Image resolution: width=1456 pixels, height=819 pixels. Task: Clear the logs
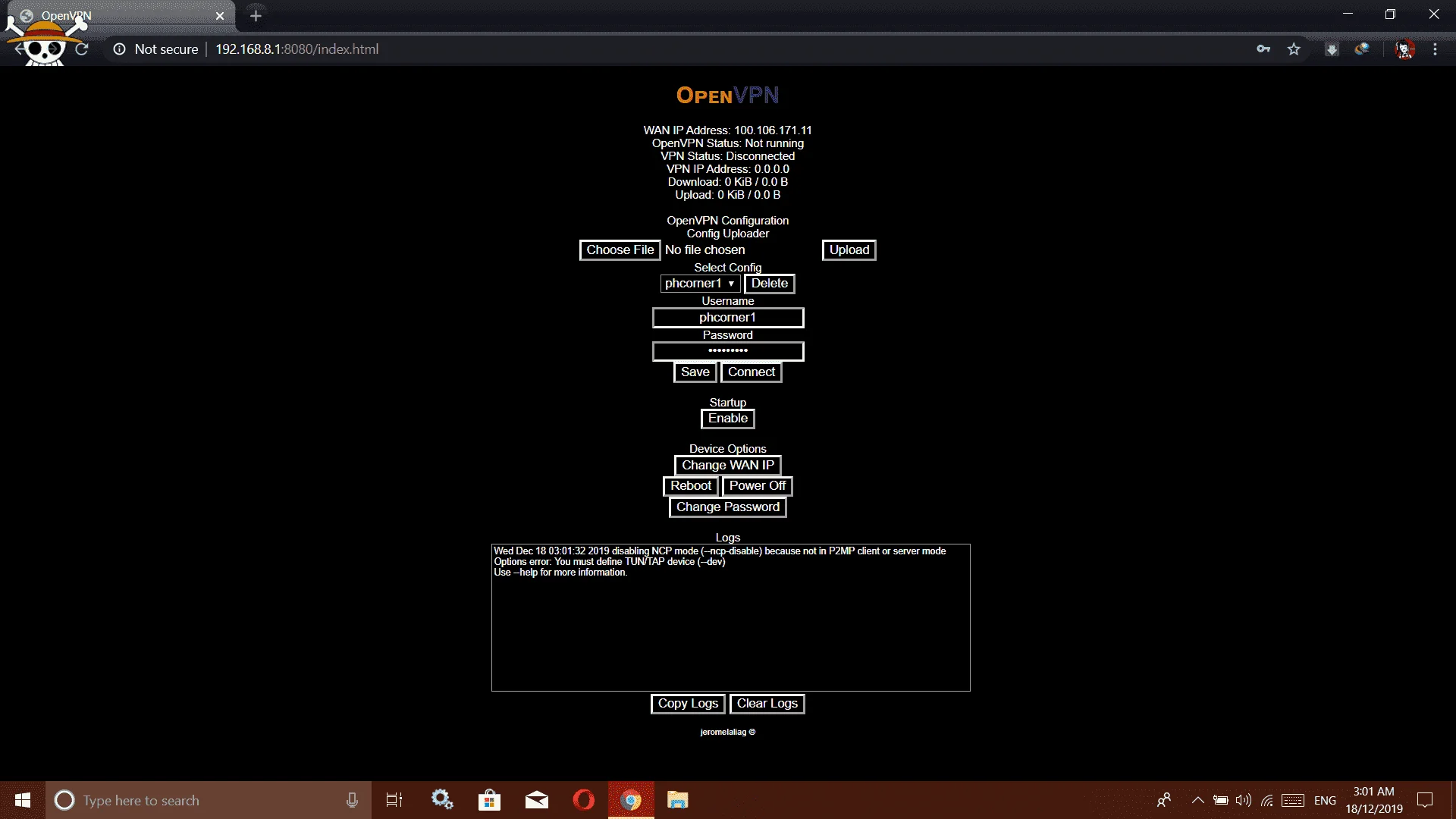(767, 704)
